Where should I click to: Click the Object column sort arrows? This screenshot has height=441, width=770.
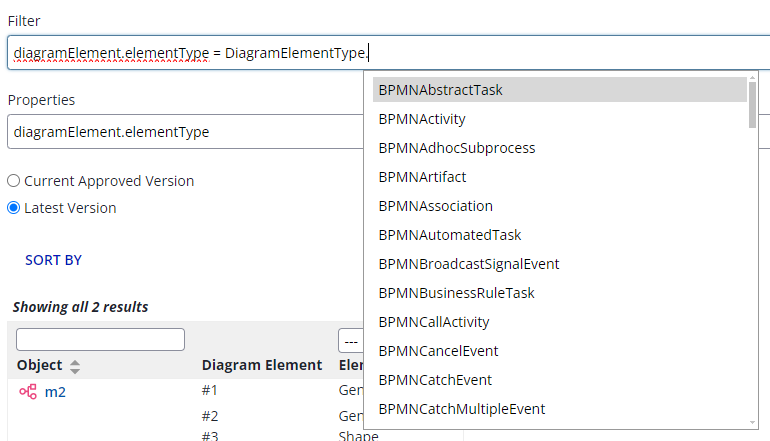coord(75,366)
